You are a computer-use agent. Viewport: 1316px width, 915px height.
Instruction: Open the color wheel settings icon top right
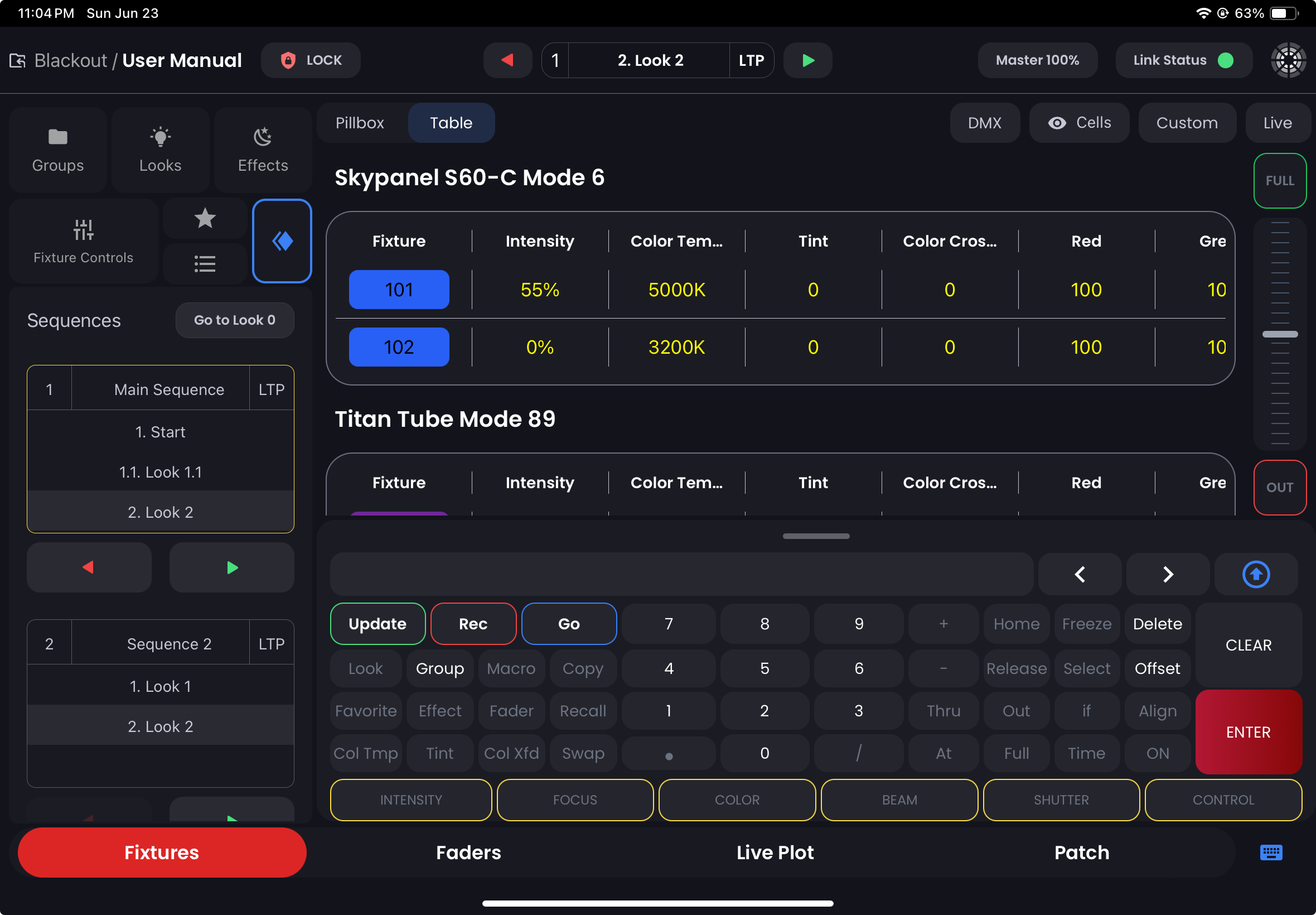click(1287, 60)
